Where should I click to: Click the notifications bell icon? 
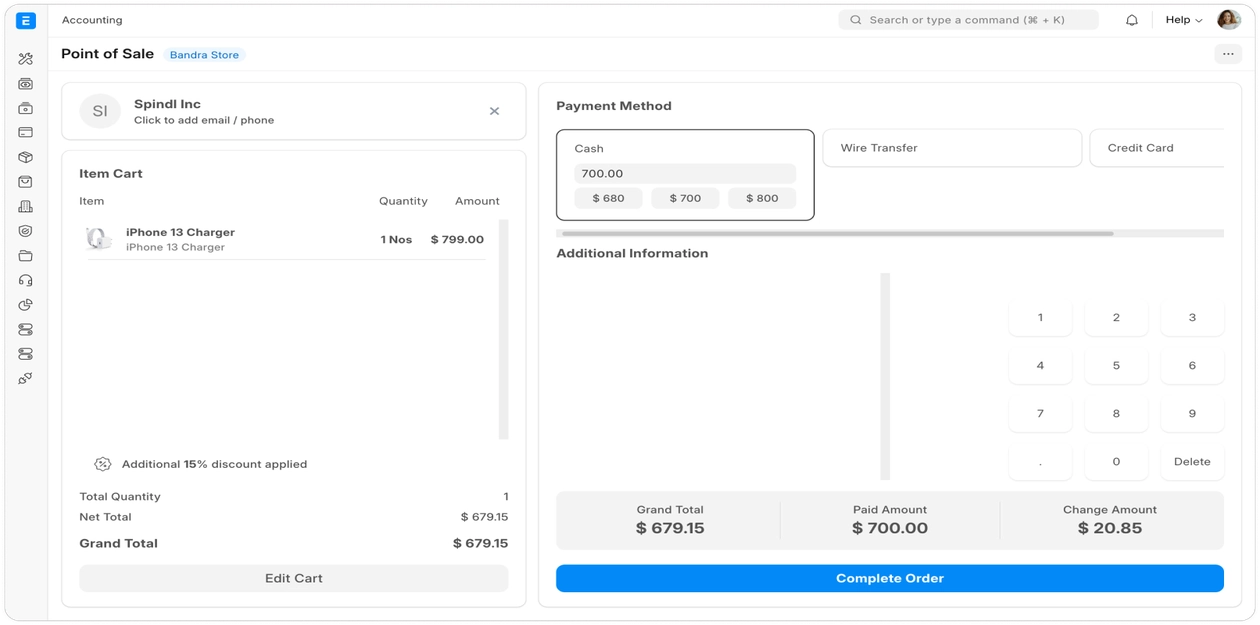pos(1132,20)
